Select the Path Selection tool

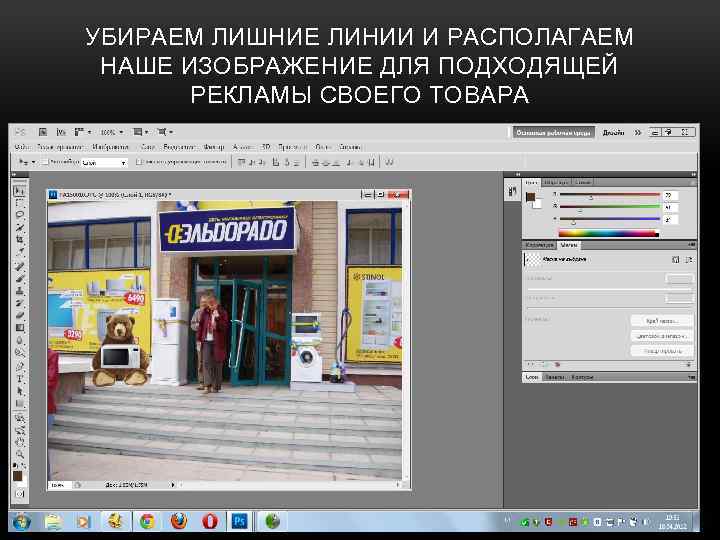tap(19, 391)
